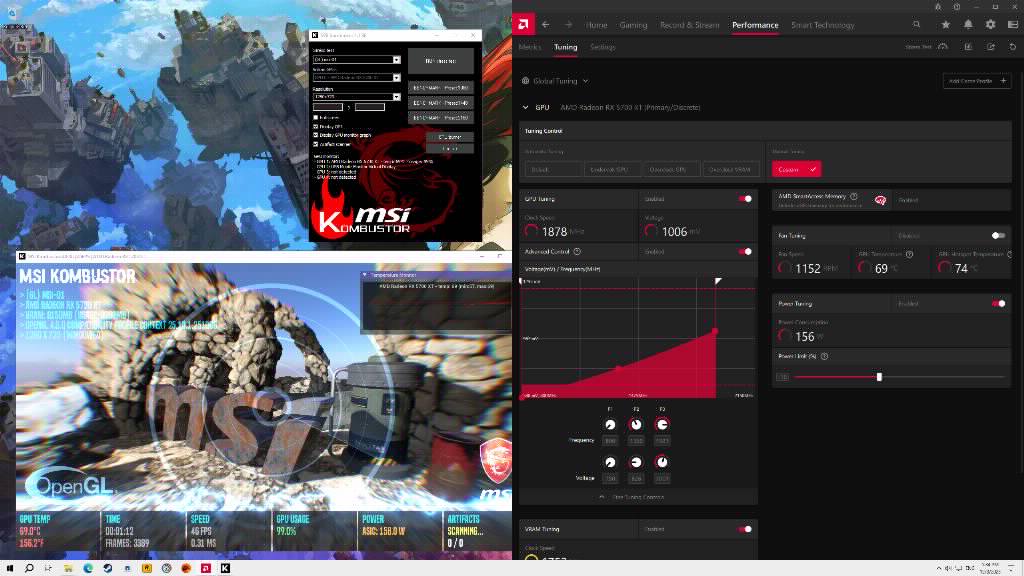
Task: Toggle the sidebar panel icon in Radeon header
Action: click(x=1013, y=25)
